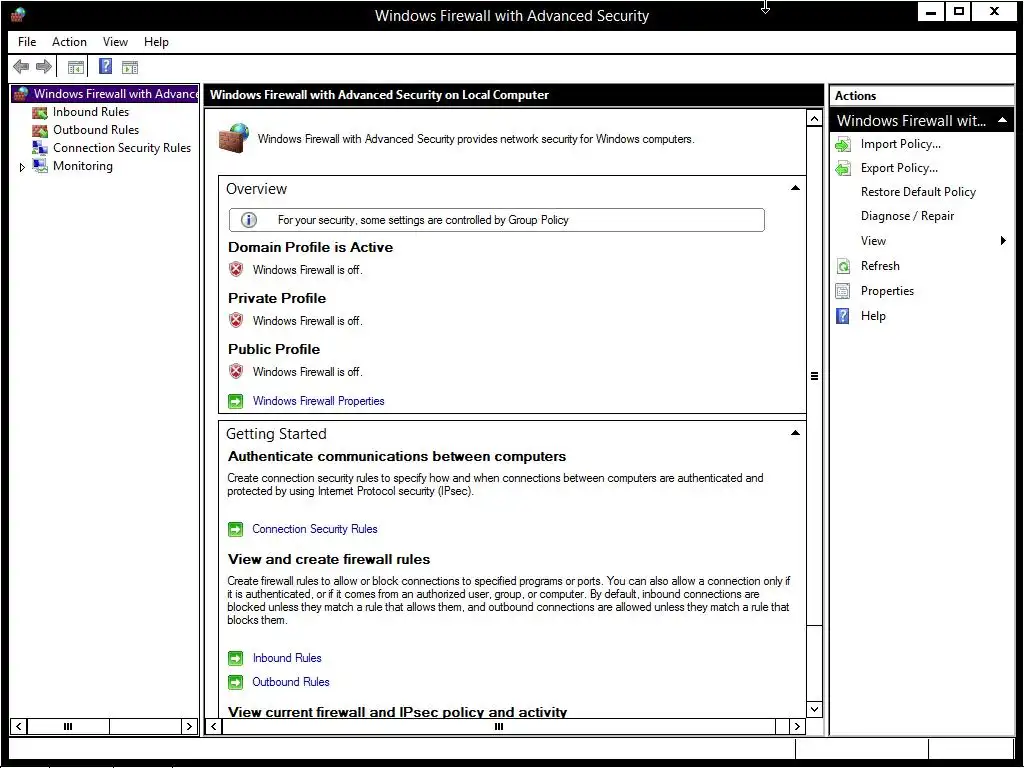Open the Outbound Rules link in Getting Started
This screenshot has height=768, width=1024.
click(x=291, y=682)
